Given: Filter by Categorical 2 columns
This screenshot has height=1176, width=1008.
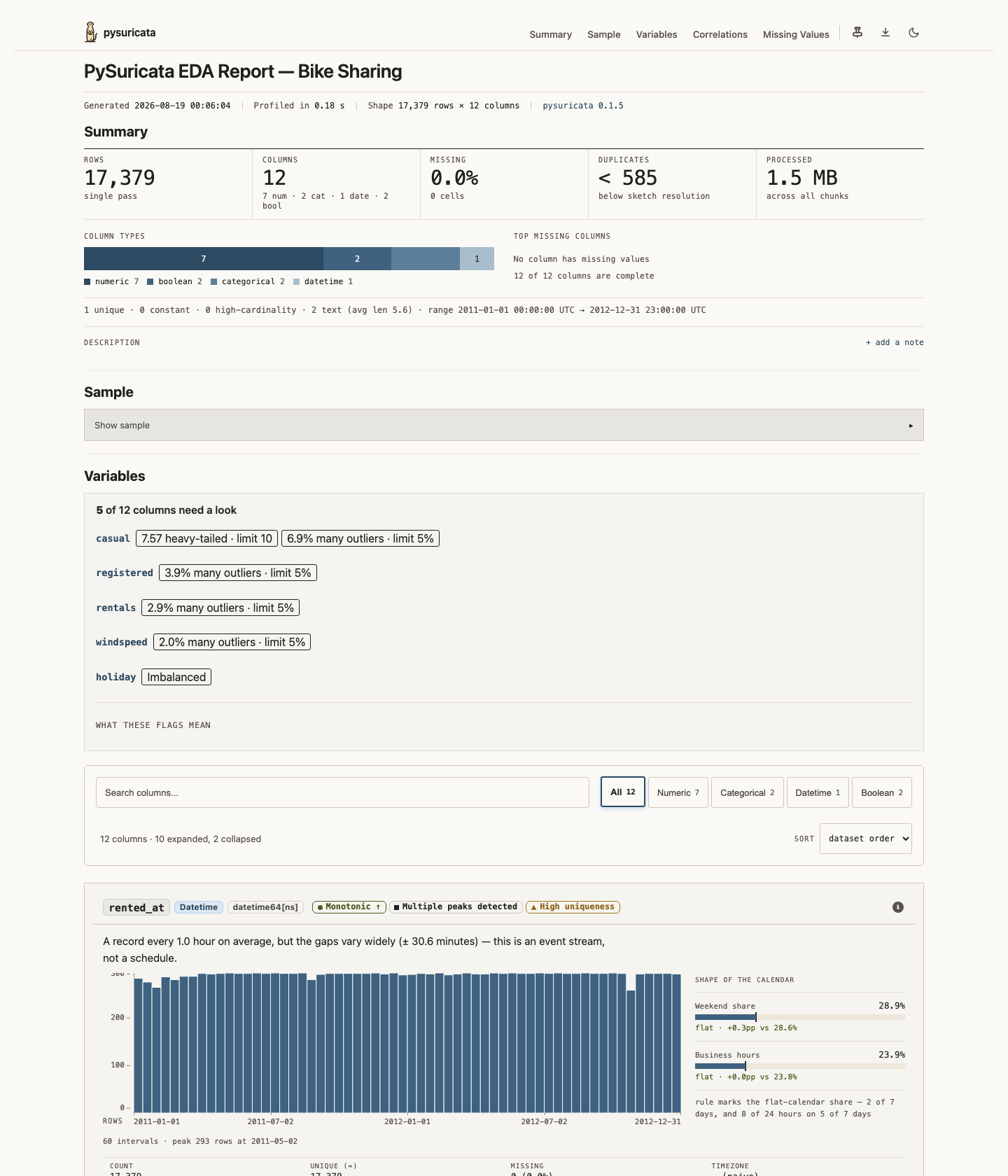Looking at the screenshot, I should pos(748,792).
